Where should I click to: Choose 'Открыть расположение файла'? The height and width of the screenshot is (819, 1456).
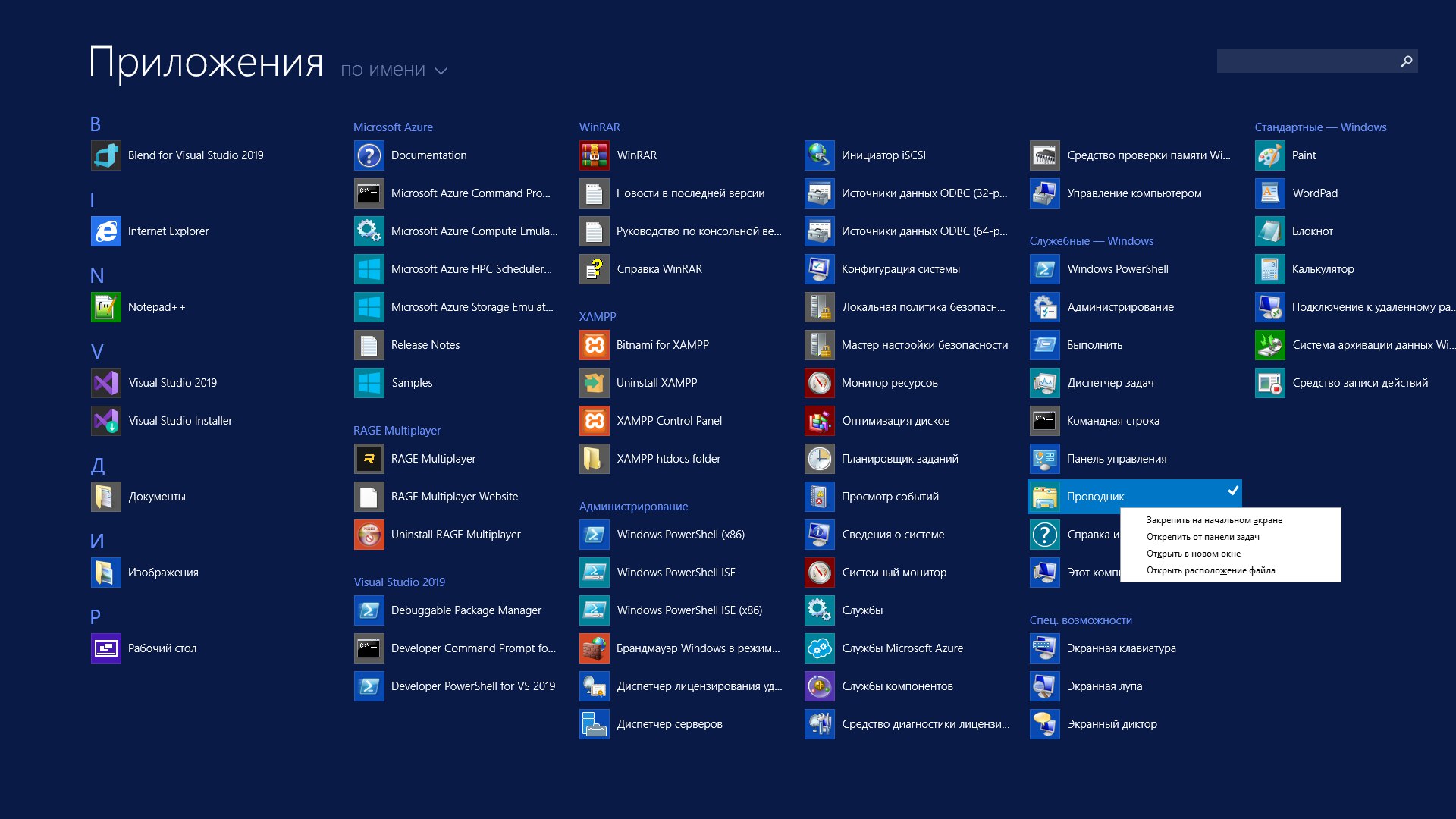pyautogui.click(x=1210, y=570)
